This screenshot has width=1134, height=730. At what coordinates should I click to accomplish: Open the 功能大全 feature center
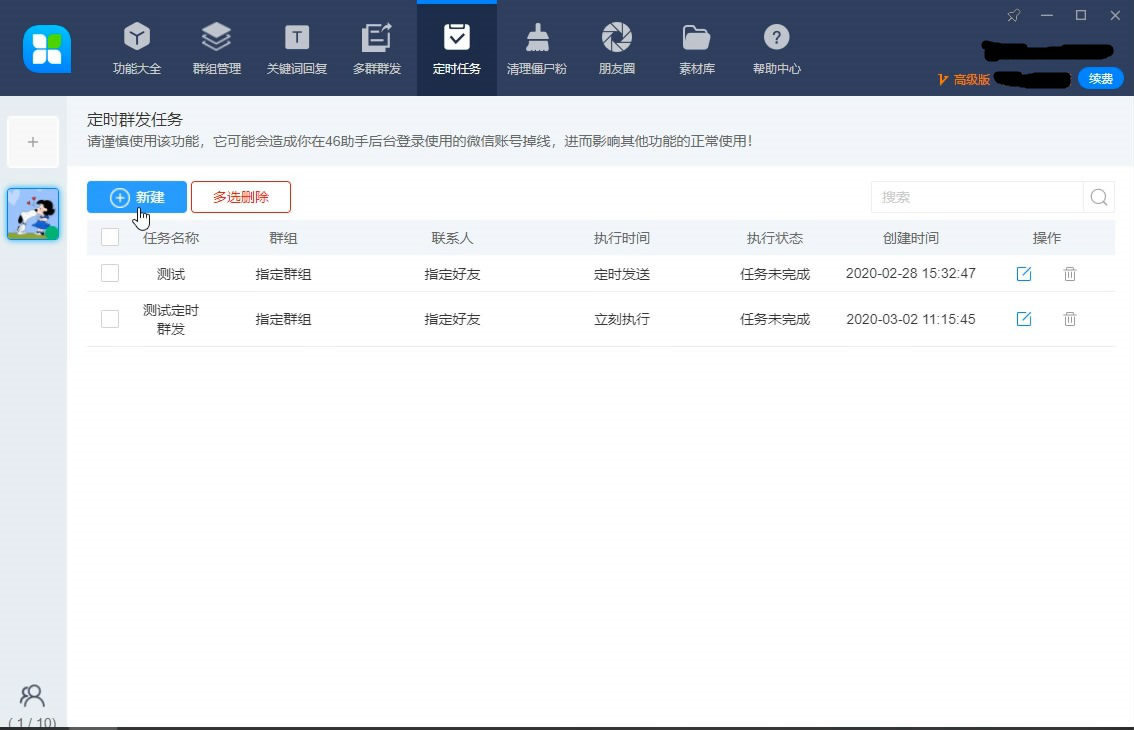[x=136, y=48]
